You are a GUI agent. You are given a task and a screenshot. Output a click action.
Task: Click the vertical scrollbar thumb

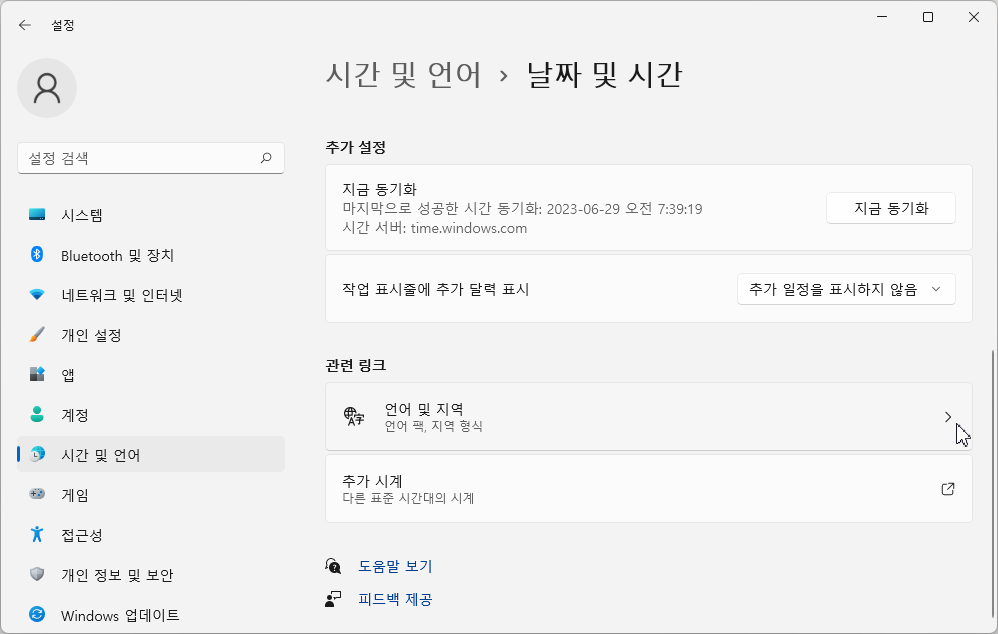(993, 485)
